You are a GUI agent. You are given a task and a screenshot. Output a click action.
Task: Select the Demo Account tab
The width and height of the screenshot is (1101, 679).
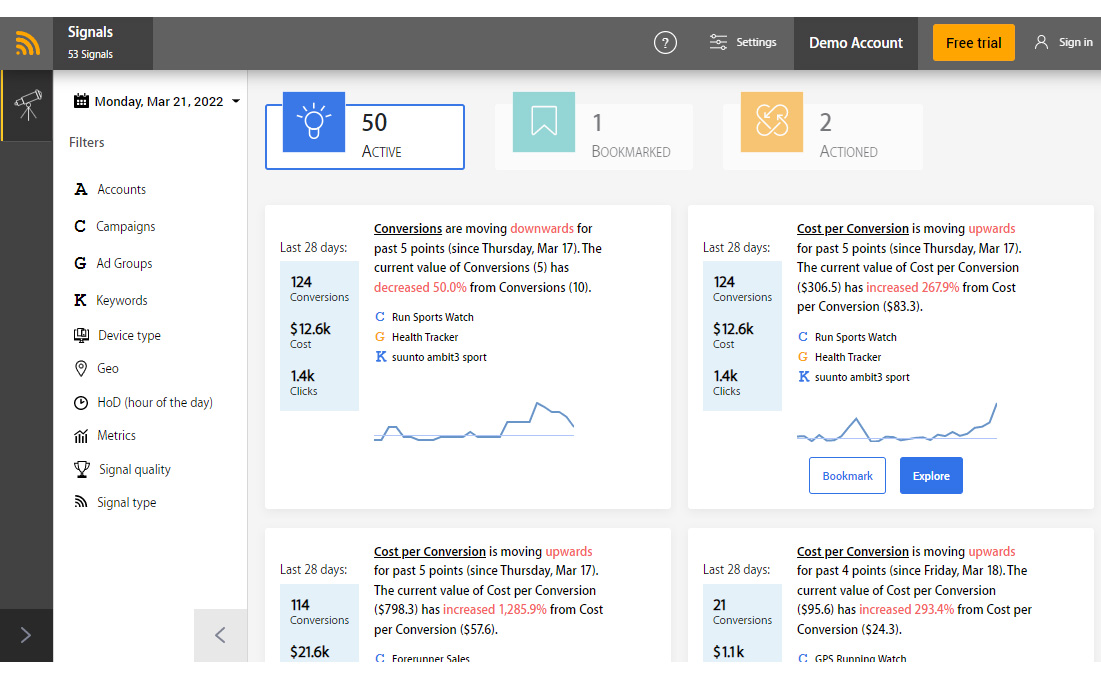click(x=855, y=43)
